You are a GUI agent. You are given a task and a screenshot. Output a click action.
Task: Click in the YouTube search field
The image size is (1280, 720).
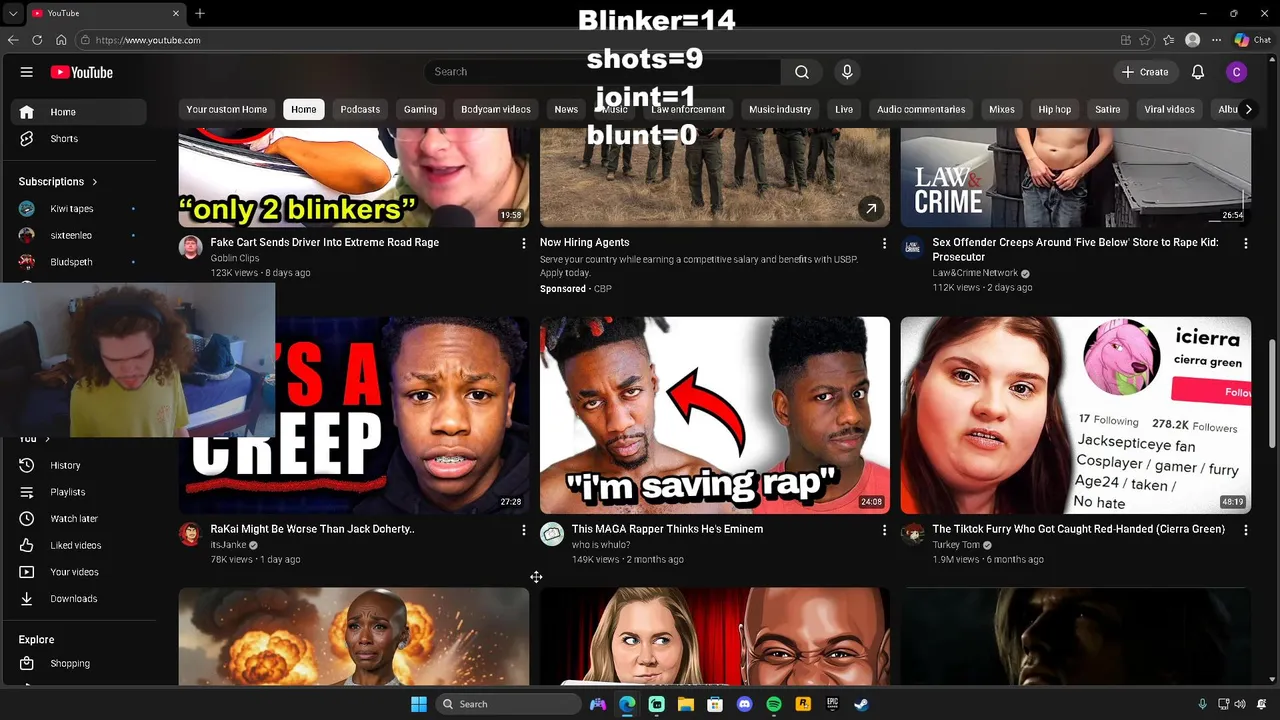[x=602, y=72]
